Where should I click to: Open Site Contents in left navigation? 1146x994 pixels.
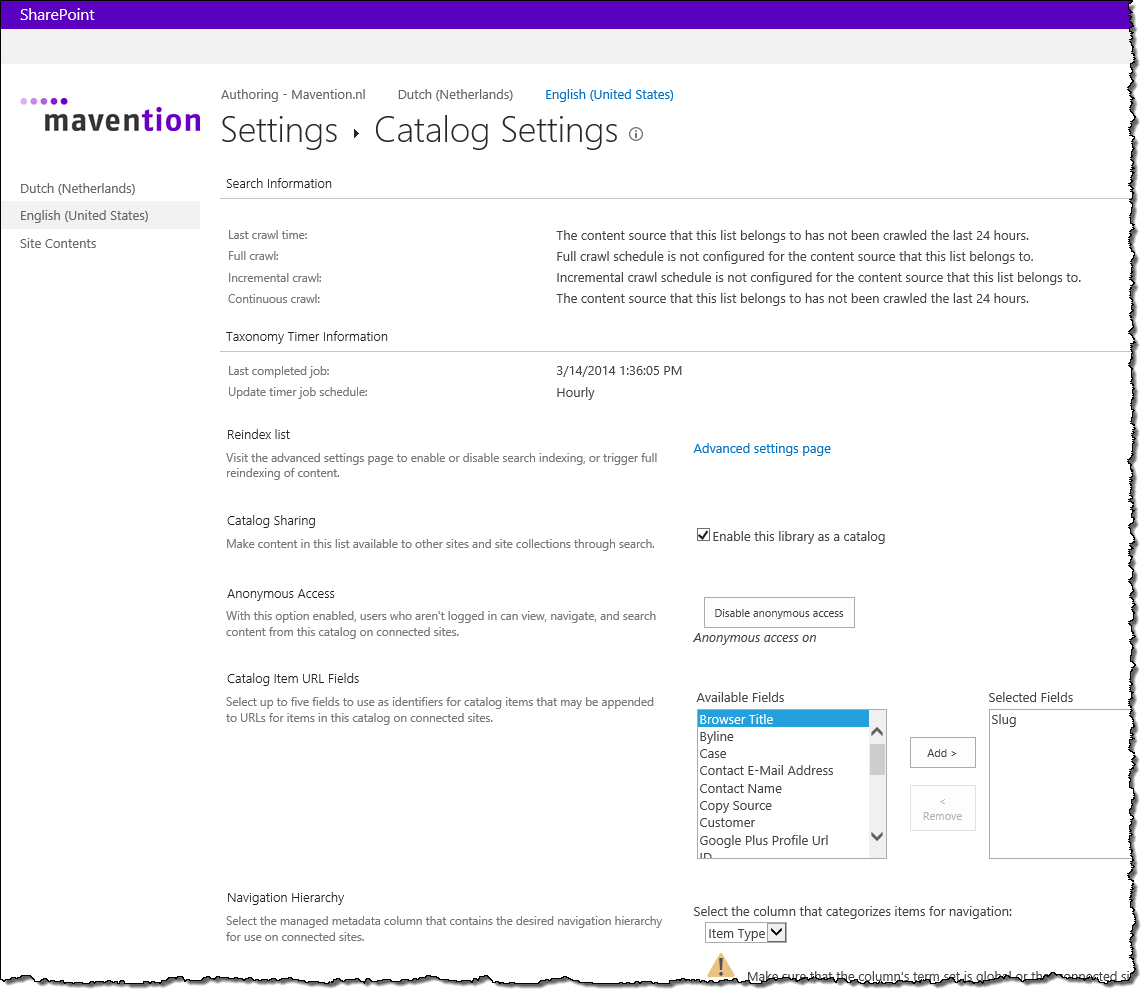(x=58, y=243)
